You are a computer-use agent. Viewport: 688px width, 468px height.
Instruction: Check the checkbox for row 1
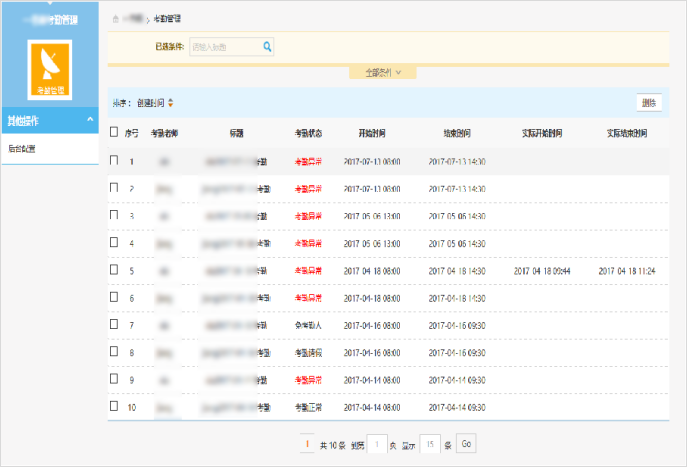tap(114, 160)
